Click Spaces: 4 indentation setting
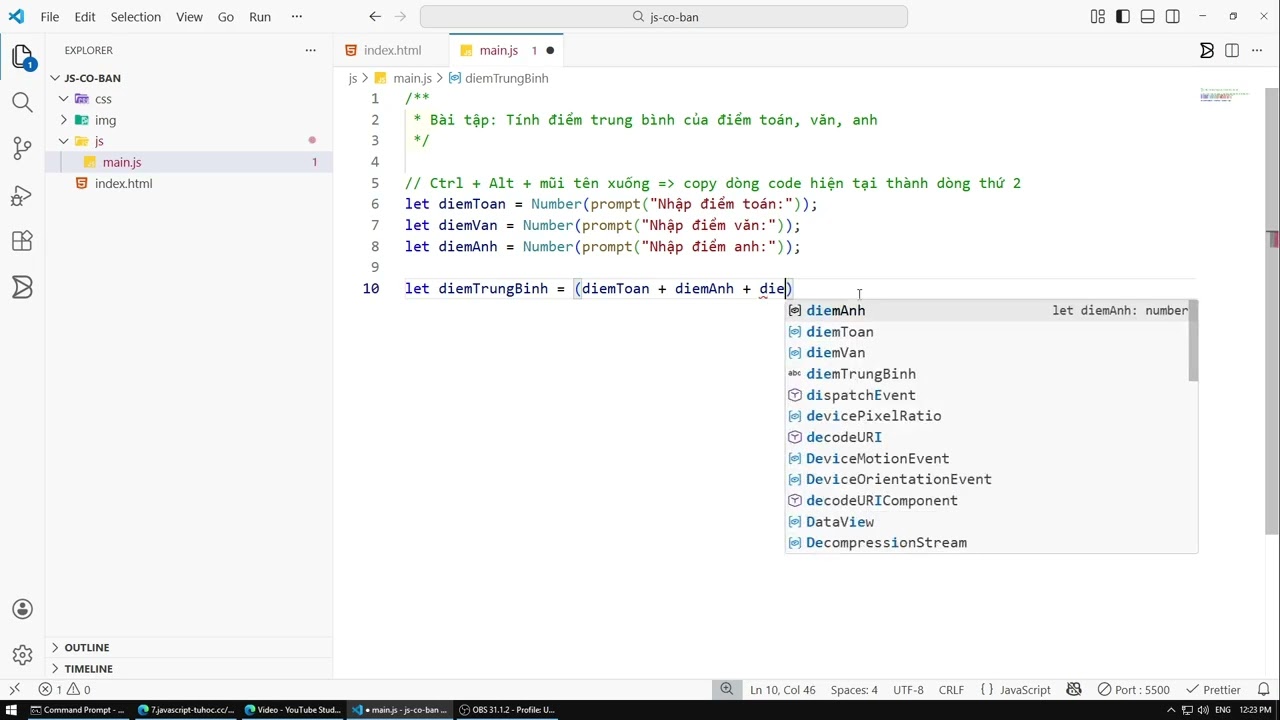This screenshot has width=1280, height=720. (x=854, y=689)
